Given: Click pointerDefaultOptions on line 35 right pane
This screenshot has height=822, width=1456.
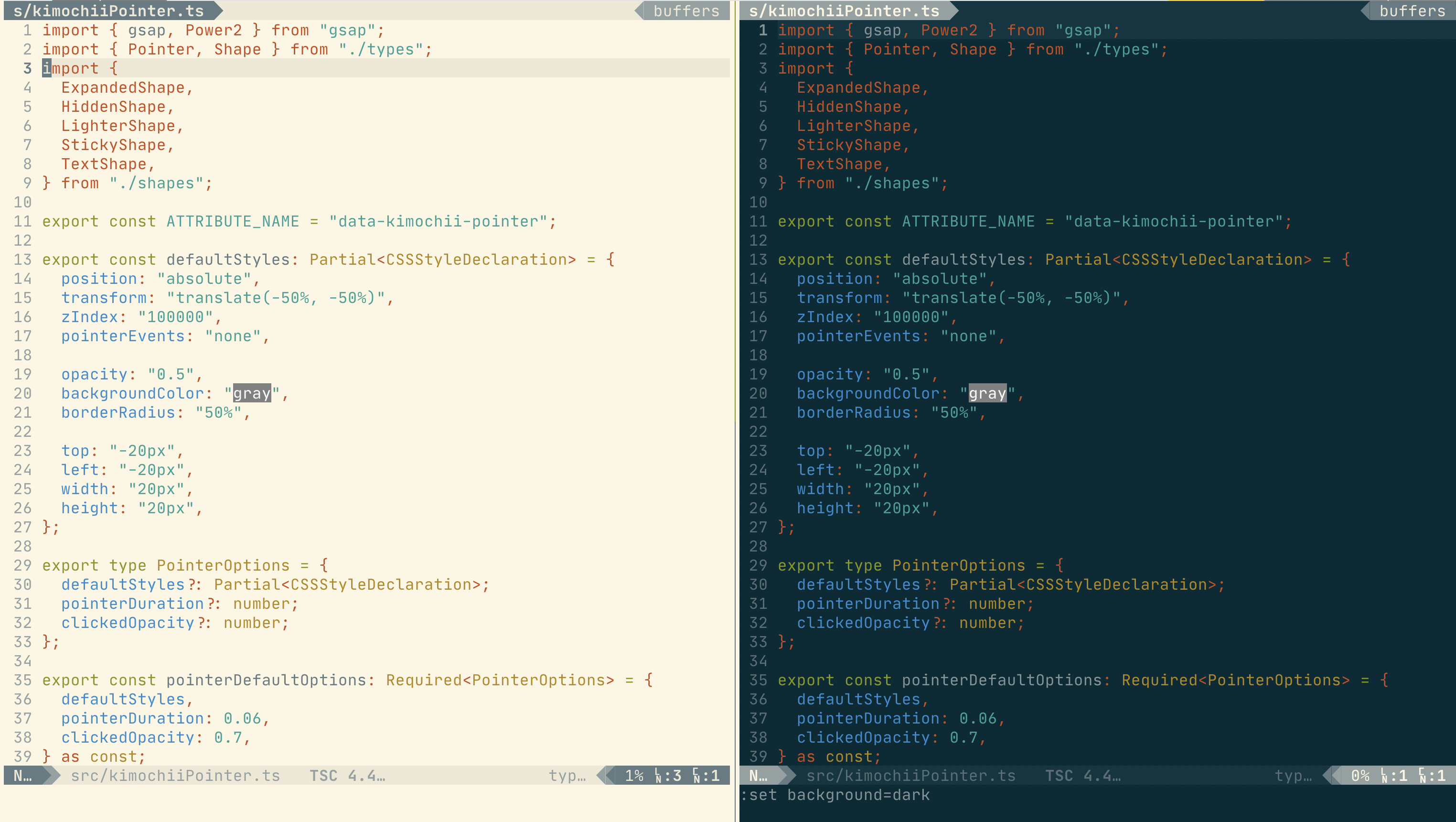Looking at the screenshot, I should pos(1002,680).
